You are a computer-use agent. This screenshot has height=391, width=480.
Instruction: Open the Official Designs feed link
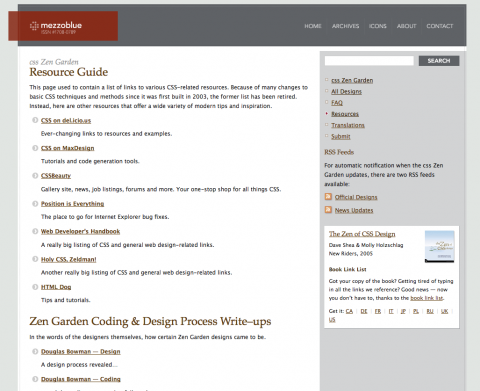pyautogui.click(x=356, y=197)
